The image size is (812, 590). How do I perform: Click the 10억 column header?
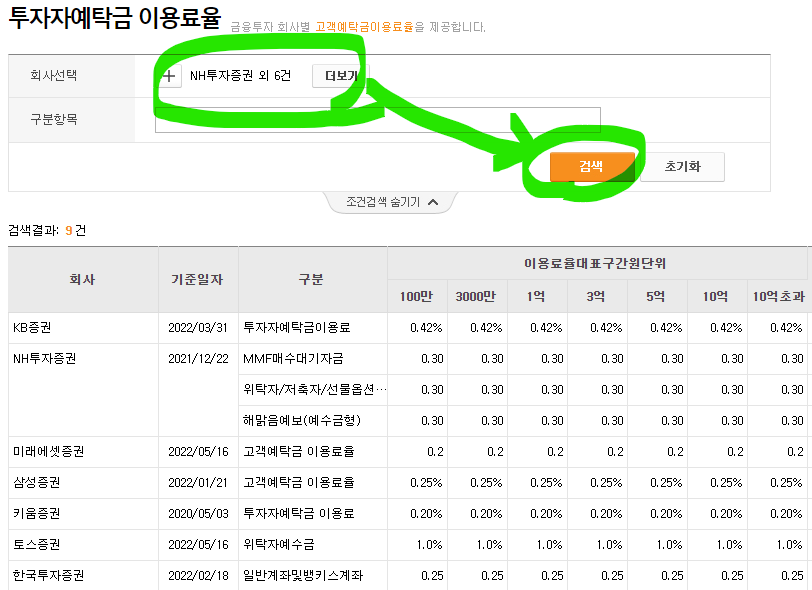[x=717, y=296]
